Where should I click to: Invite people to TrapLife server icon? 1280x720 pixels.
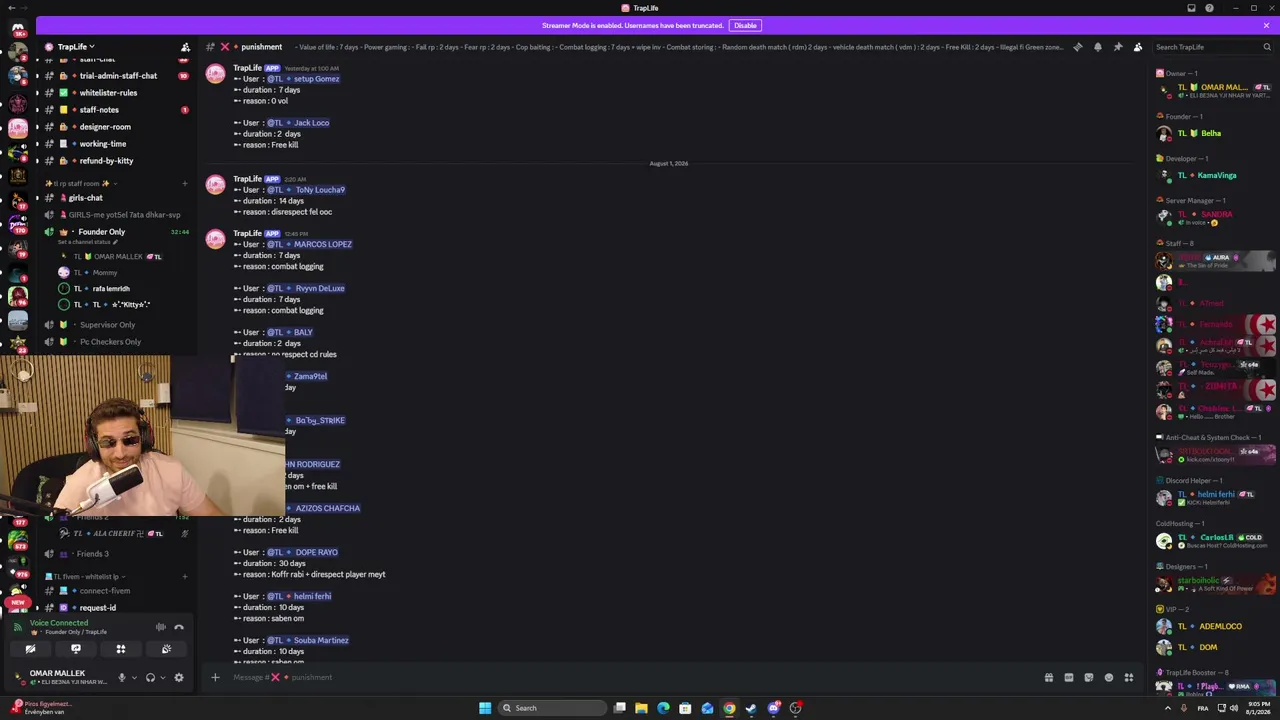point(185,47)
